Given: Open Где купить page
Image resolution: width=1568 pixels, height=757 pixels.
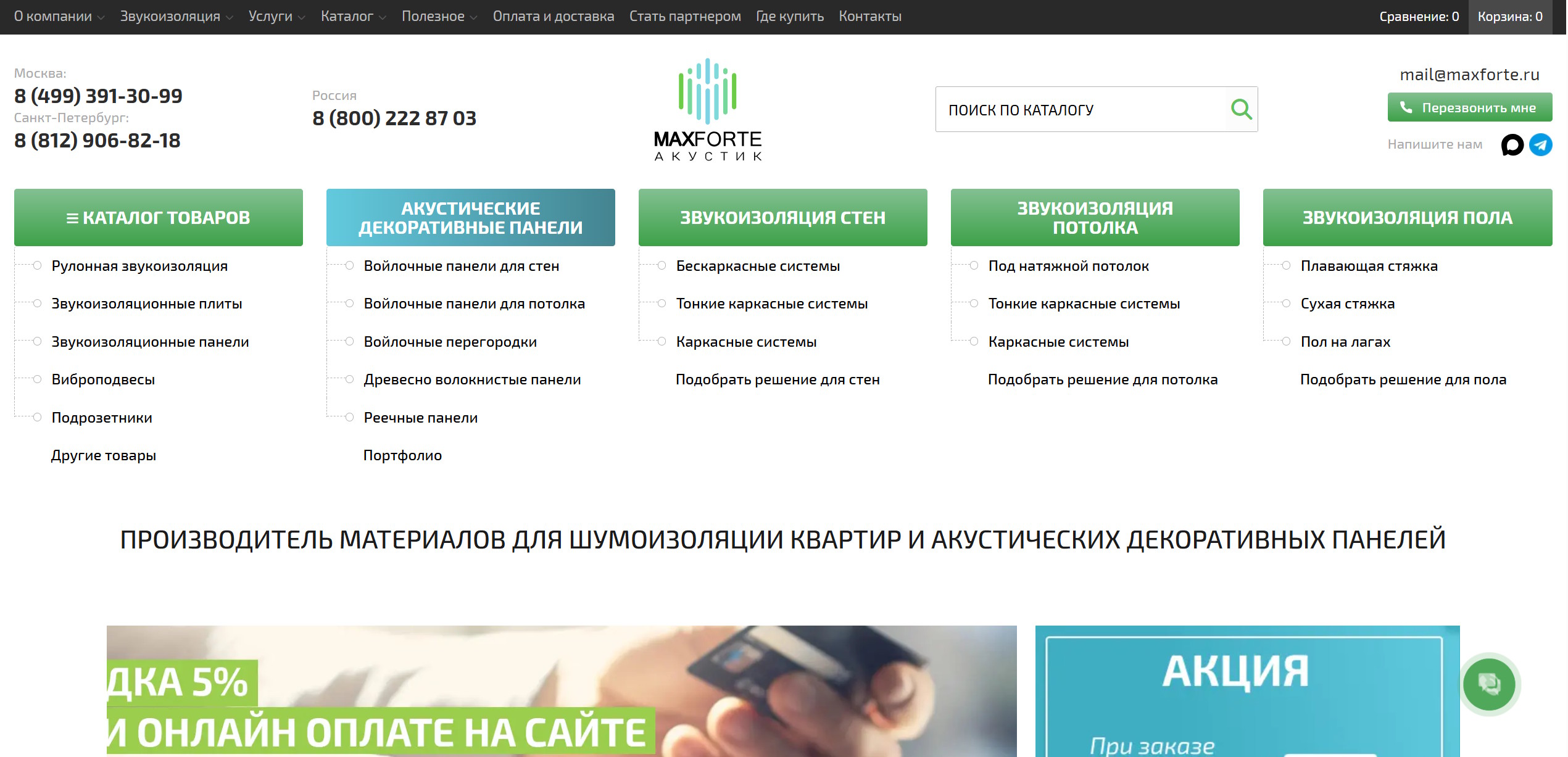Looking at the screenshot, I should 790,17.
